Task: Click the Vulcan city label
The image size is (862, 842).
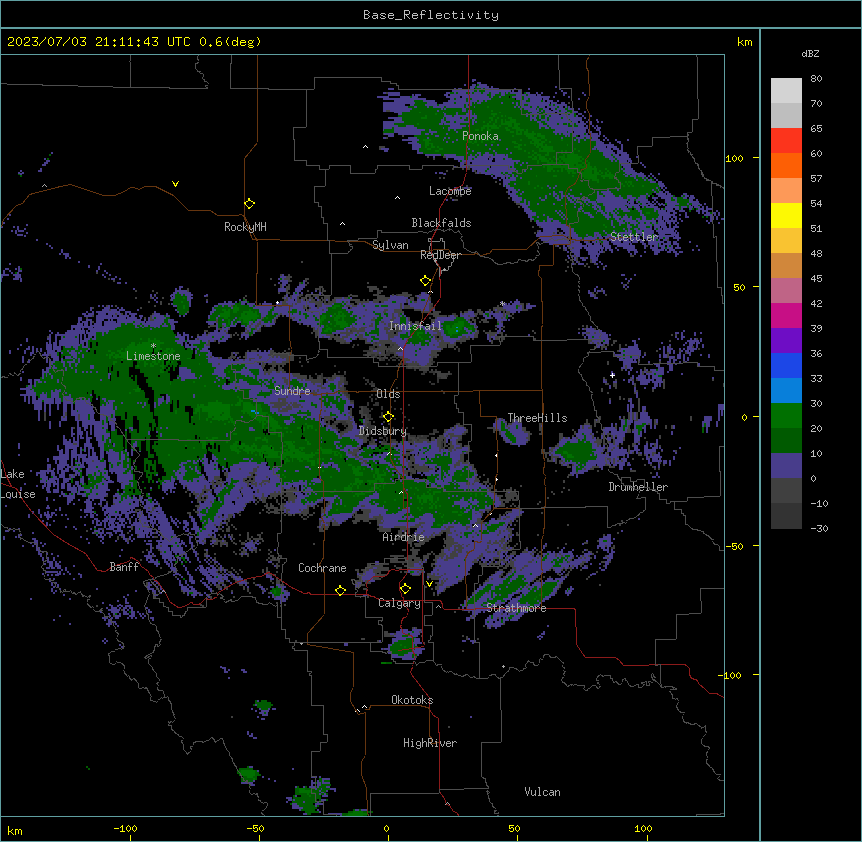Action: click(x=543, y=792)
